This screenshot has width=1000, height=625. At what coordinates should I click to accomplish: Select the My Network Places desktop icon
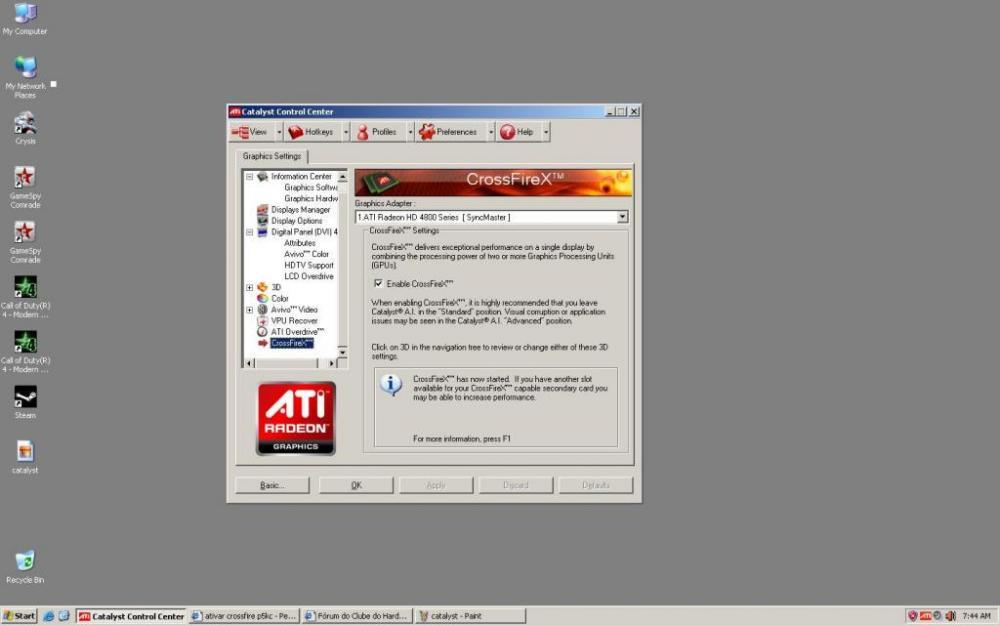[x=25, y=77]
